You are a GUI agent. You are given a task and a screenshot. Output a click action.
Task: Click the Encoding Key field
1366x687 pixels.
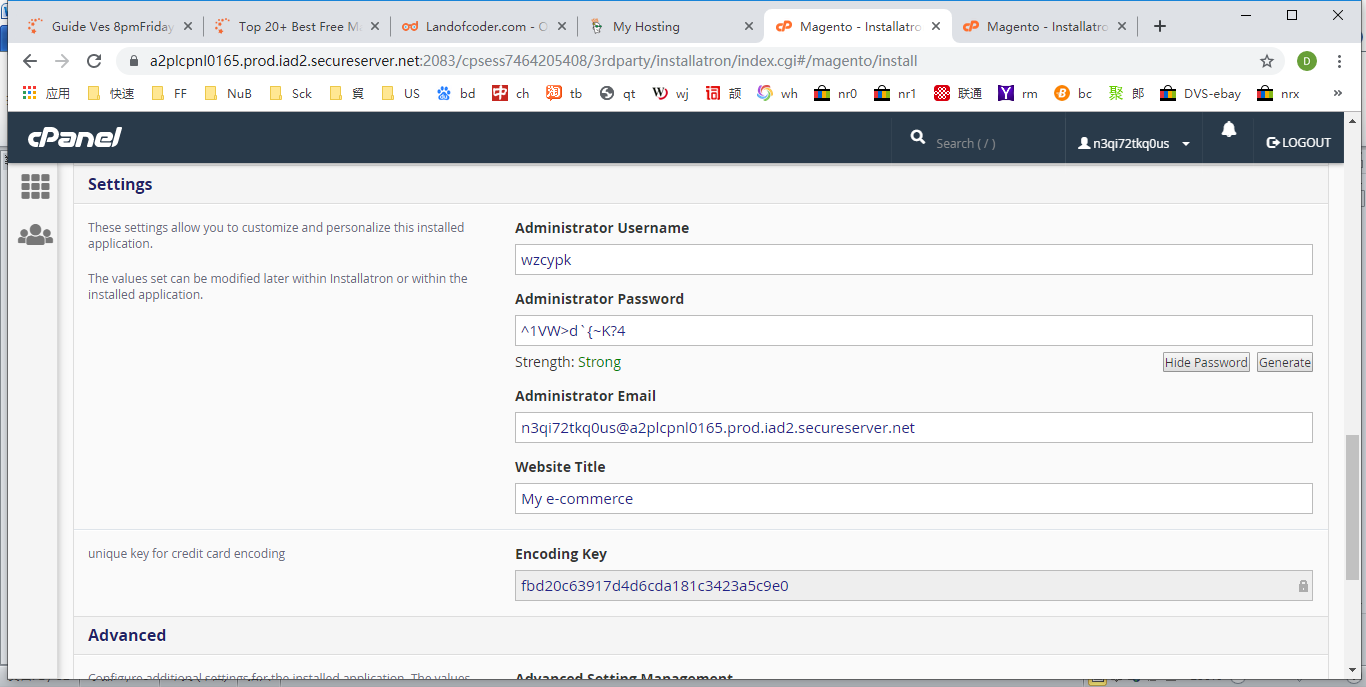pos(914,585)
